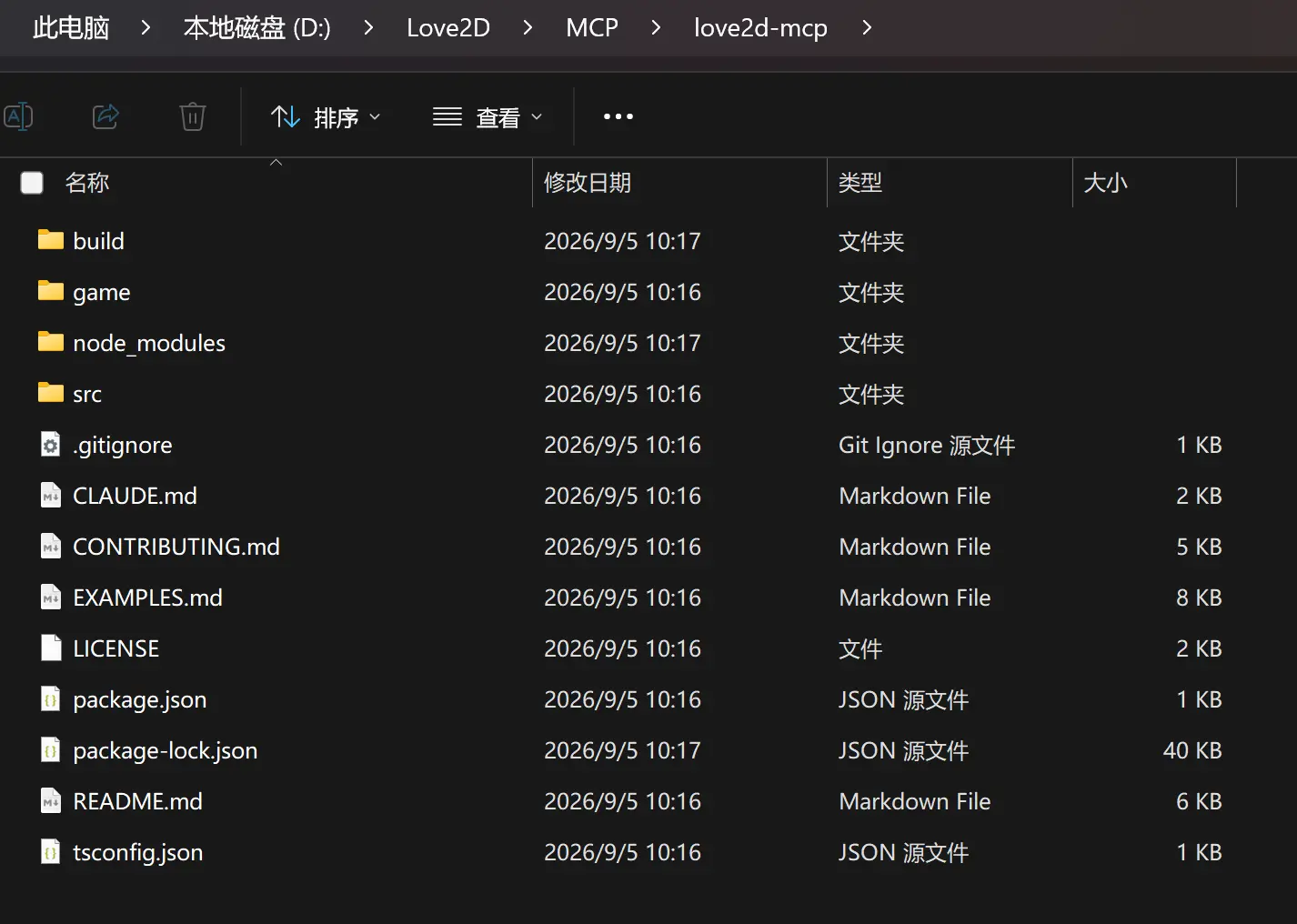Select the src folder name
The width and height of the screenshot is (1297, 924).
click(x=87, y=394)
